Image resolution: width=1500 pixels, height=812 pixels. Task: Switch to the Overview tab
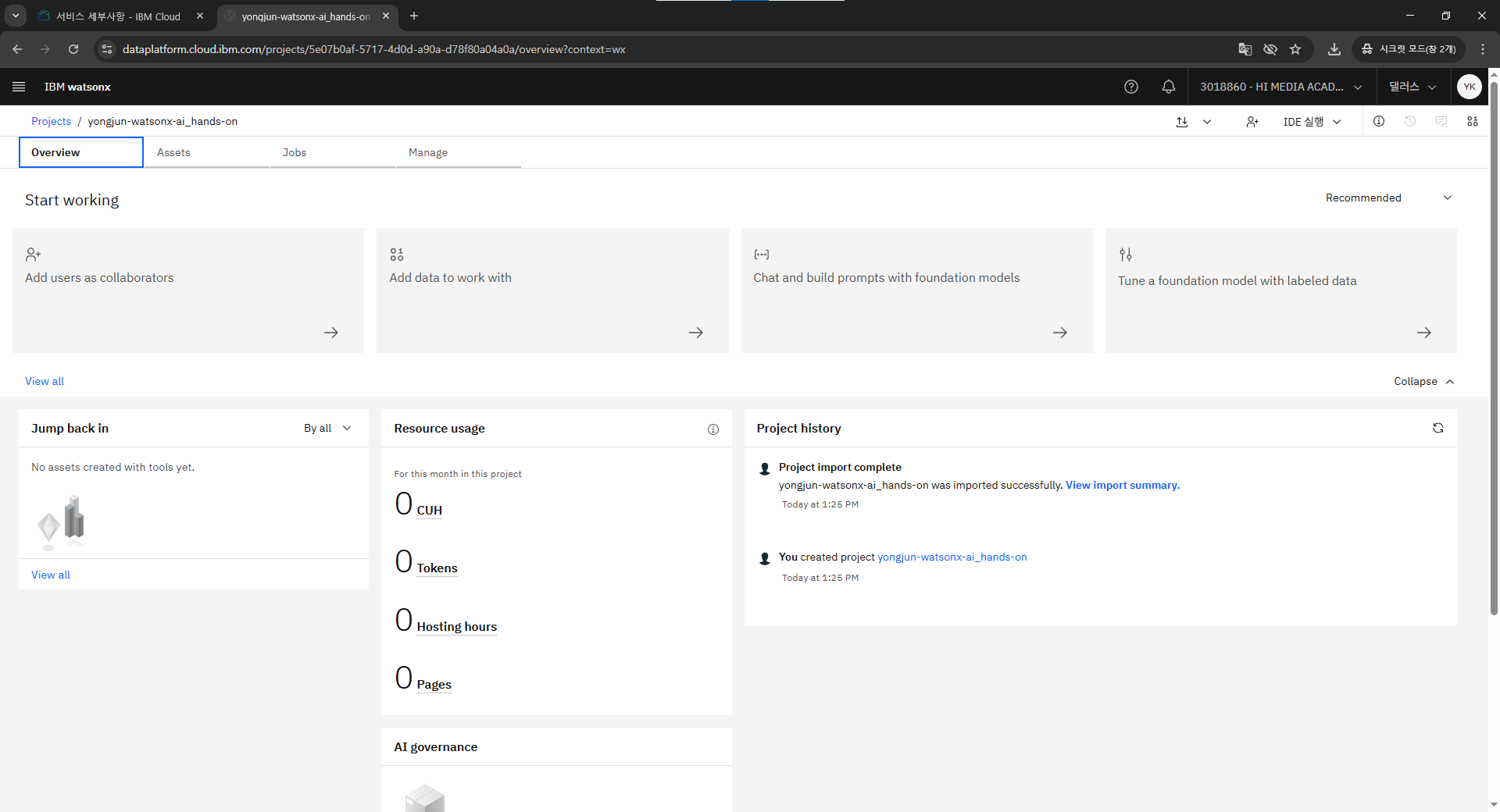click(81, 152)
